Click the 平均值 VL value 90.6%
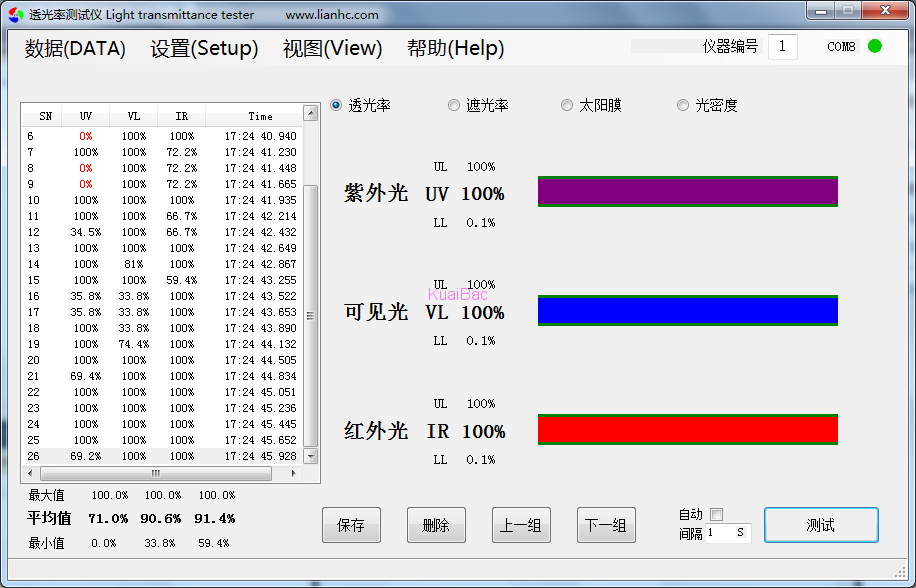The image size is (916, 588). point(161,519)
